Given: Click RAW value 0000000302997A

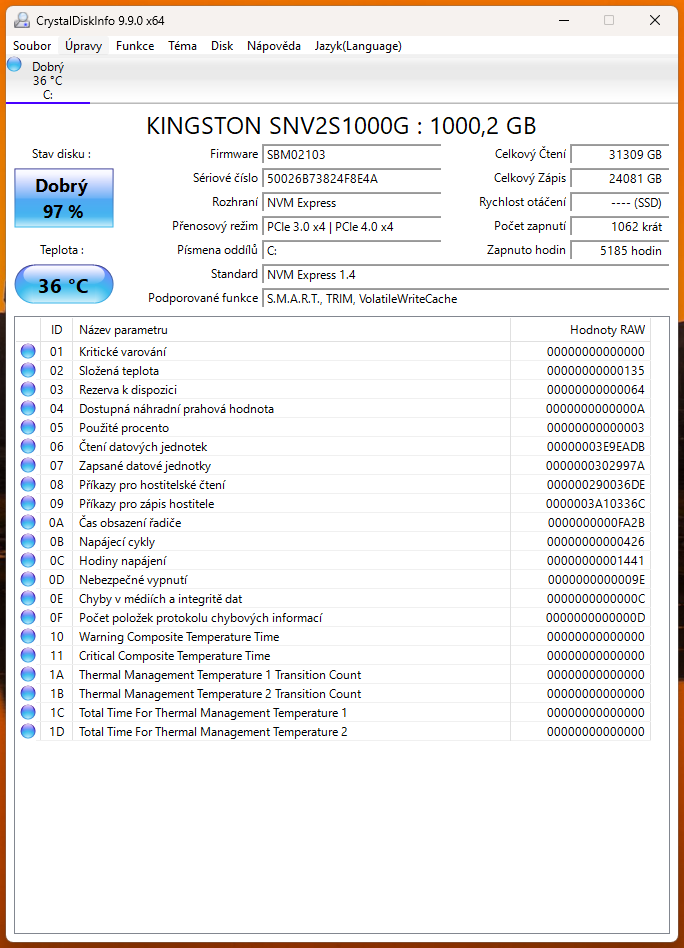Looking at the screenshot, I should pyautogui.click(x=595, y=466).
